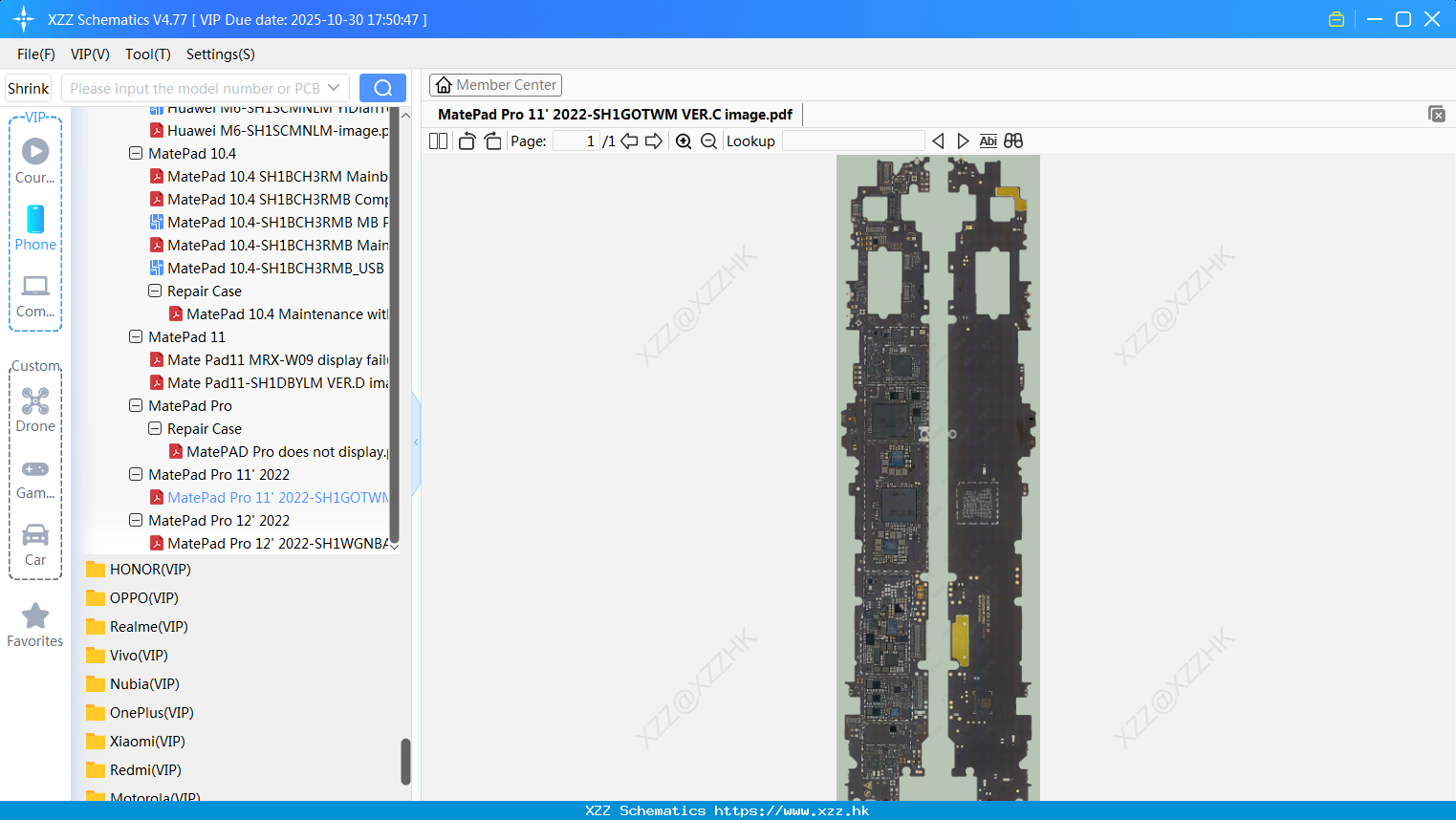This screenshot has width=1456, height=820.
Task: Click the binoculars search icon
Action: [x=1013, y=141]
